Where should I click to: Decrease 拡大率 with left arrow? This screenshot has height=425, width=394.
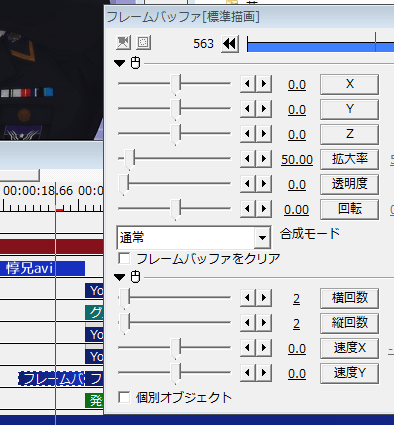(x=248, y=159)
